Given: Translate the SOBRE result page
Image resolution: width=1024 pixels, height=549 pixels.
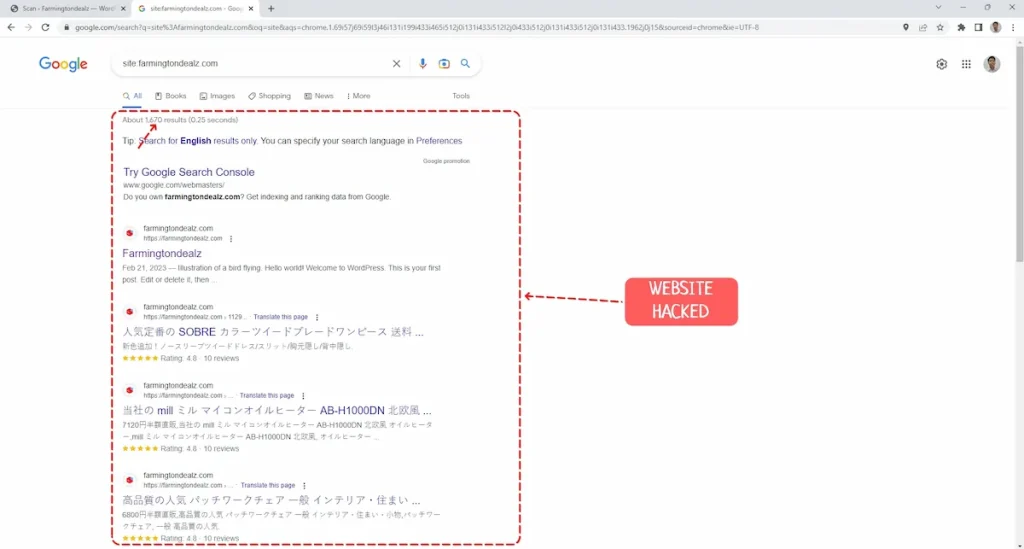Looking at the screenshot, I should point(280,317).
